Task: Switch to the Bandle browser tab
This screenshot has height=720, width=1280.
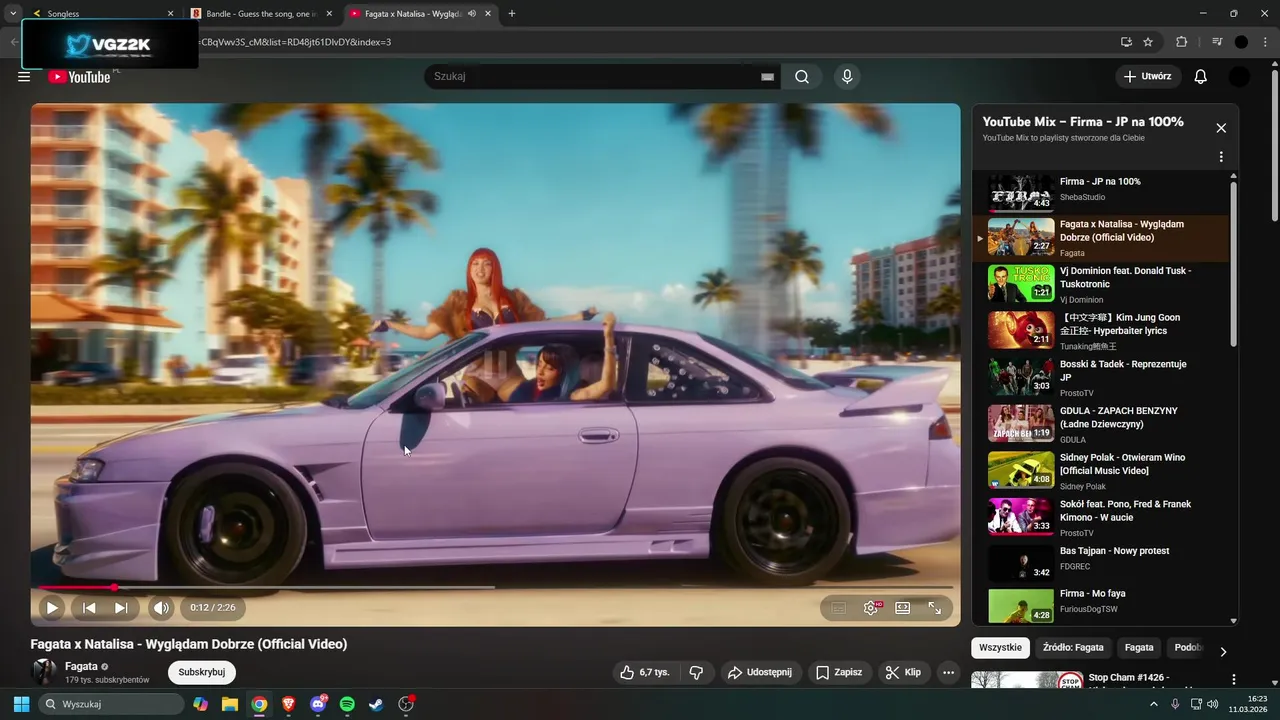Action: [x=262, y=14]
